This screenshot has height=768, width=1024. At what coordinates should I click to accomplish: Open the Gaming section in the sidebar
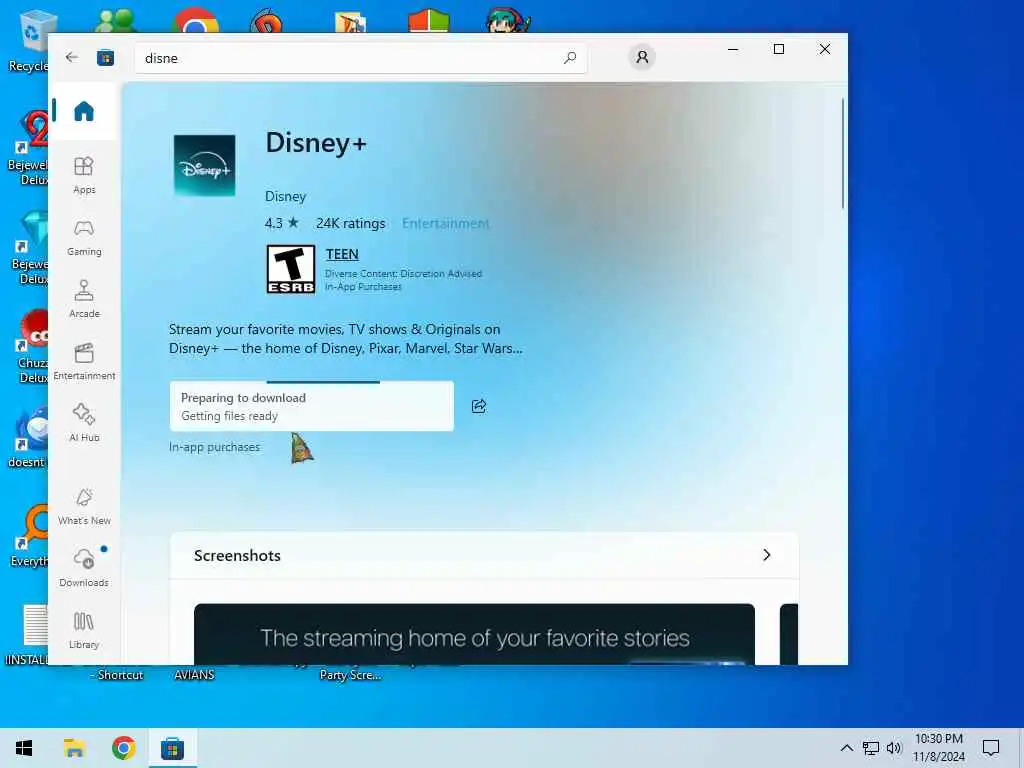84,238
